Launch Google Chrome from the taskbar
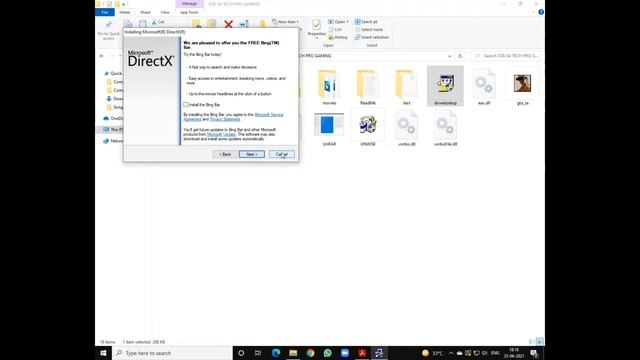Image resolution: width=640 pixels, height=360 pixels. (310, 353)
